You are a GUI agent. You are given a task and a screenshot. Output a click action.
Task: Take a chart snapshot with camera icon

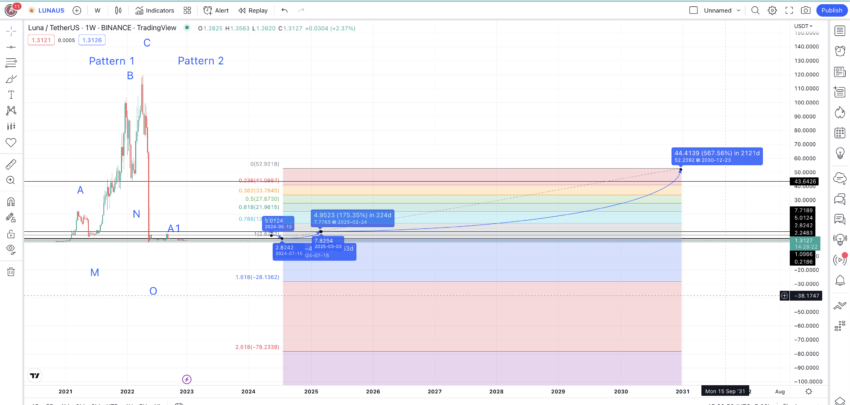pos(806,10)
